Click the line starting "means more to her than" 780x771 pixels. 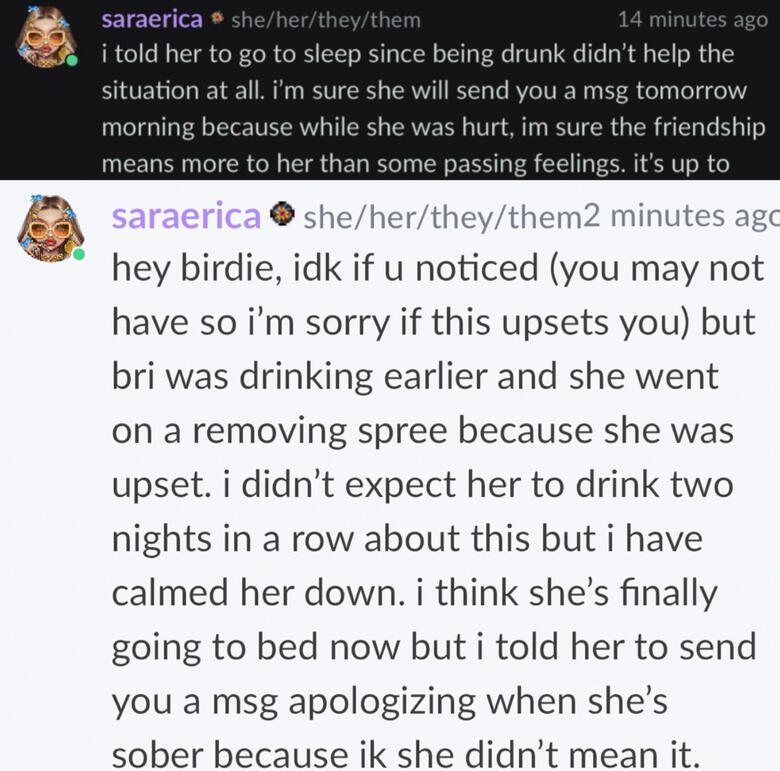point(415,163)
